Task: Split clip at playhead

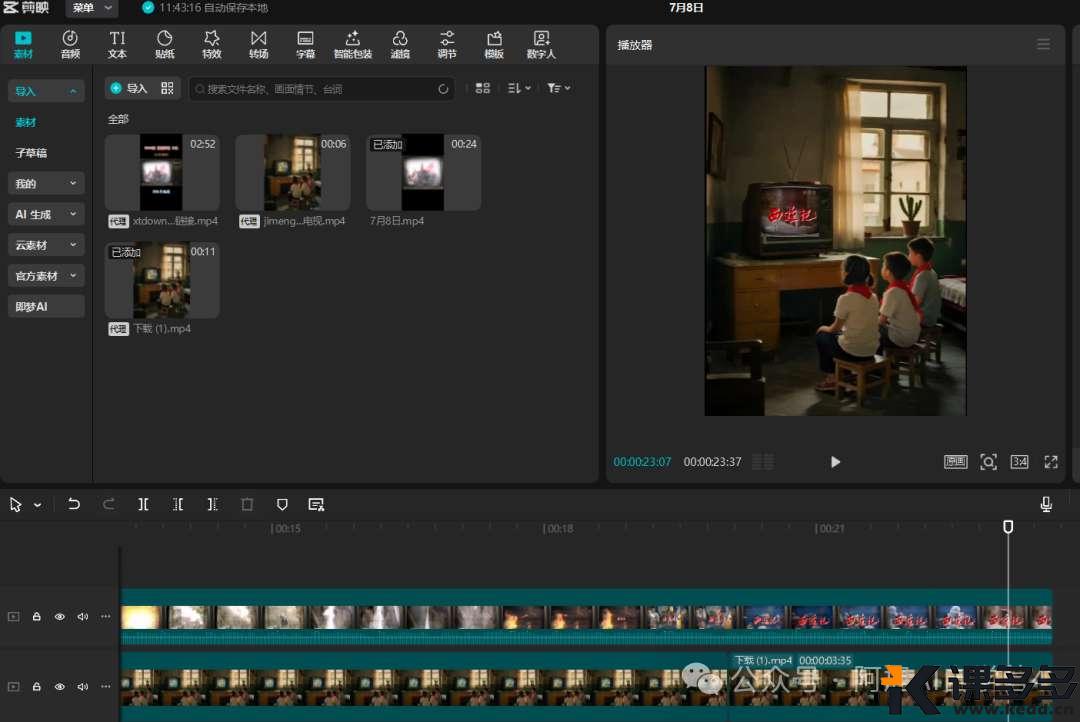Action: [143, 504]
